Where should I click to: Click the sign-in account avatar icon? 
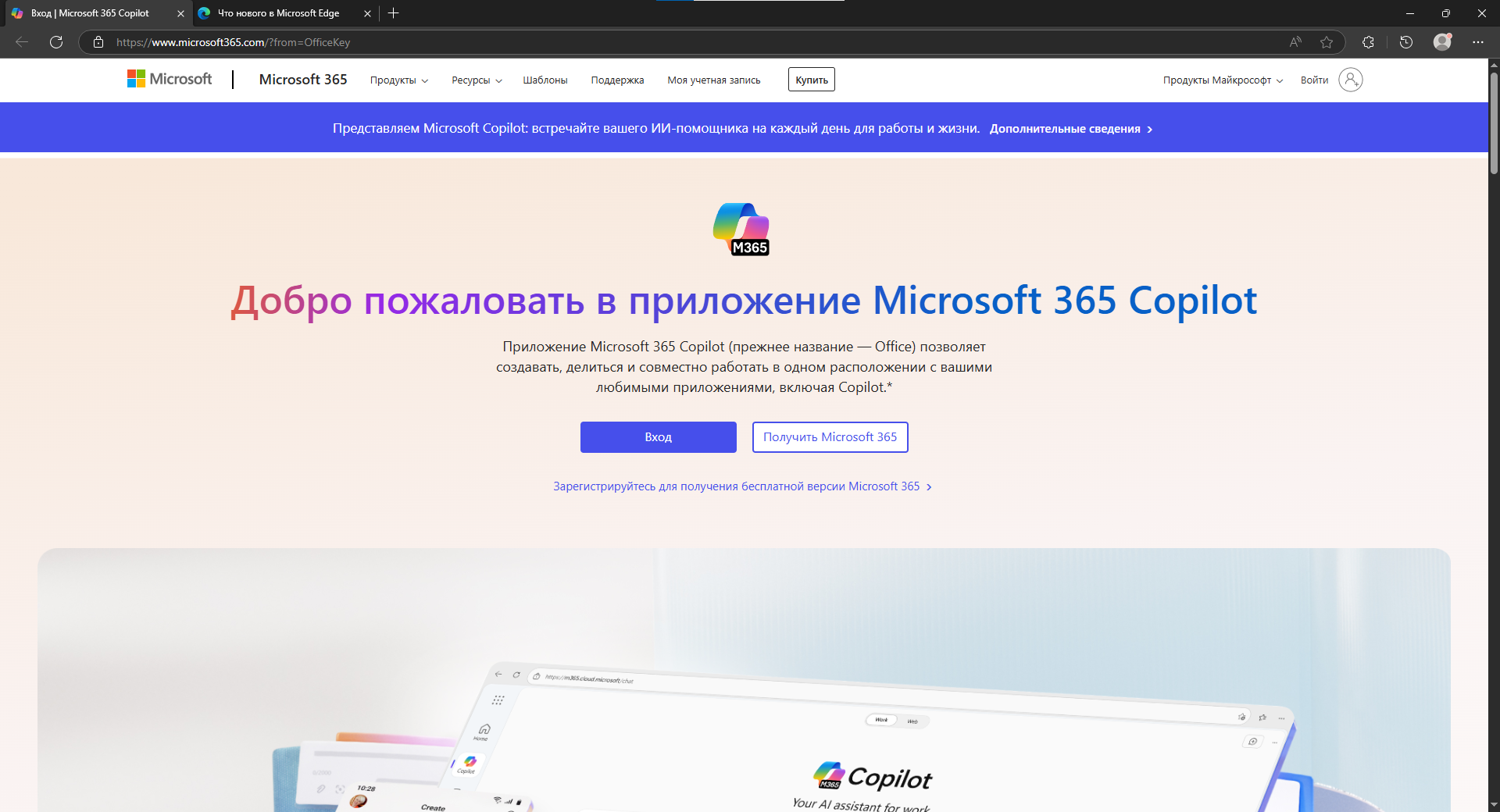(1350, 80)
